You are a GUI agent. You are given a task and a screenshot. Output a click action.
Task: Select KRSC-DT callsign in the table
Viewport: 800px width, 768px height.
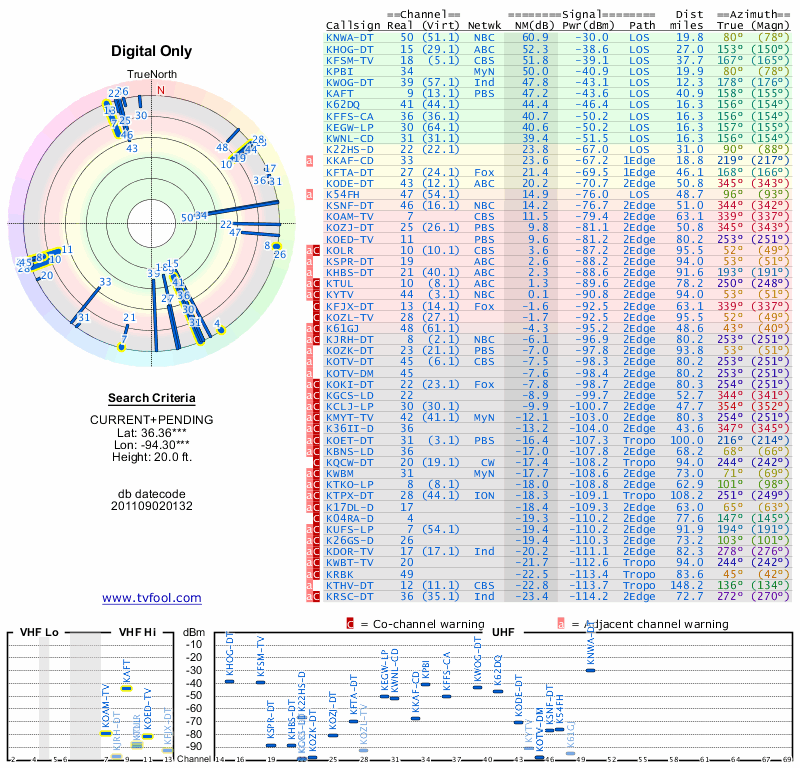tap(349, 596)
